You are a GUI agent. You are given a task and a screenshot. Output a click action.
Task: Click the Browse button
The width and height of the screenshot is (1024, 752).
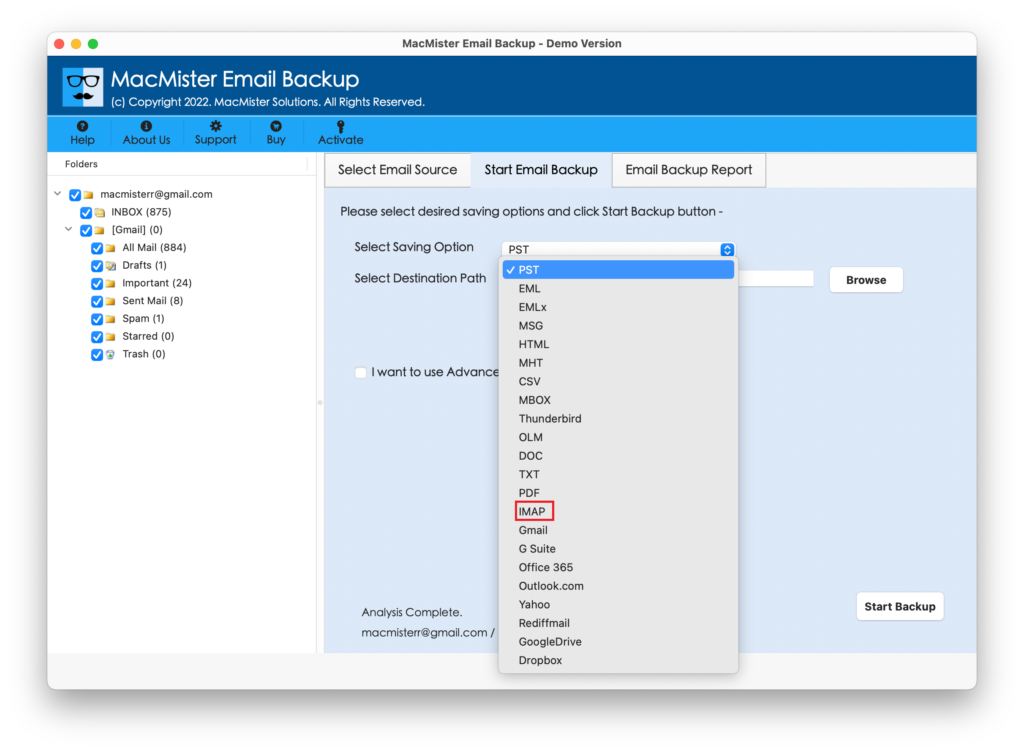pos(865,280)
